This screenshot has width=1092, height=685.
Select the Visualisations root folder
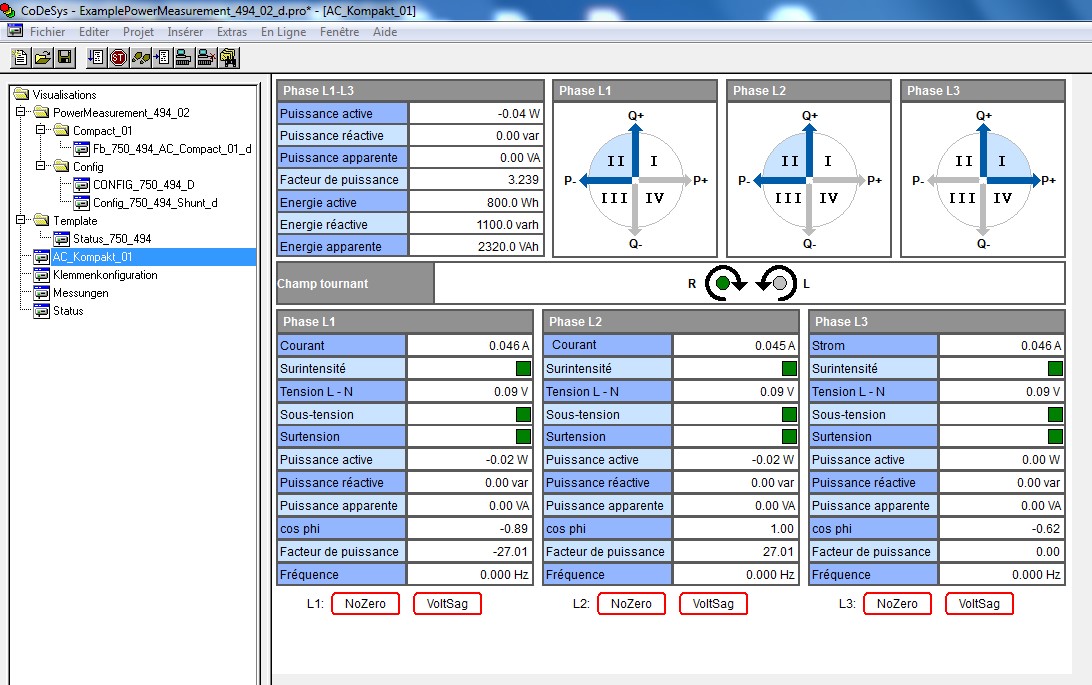pyautogui.click(x=64, y=95)
